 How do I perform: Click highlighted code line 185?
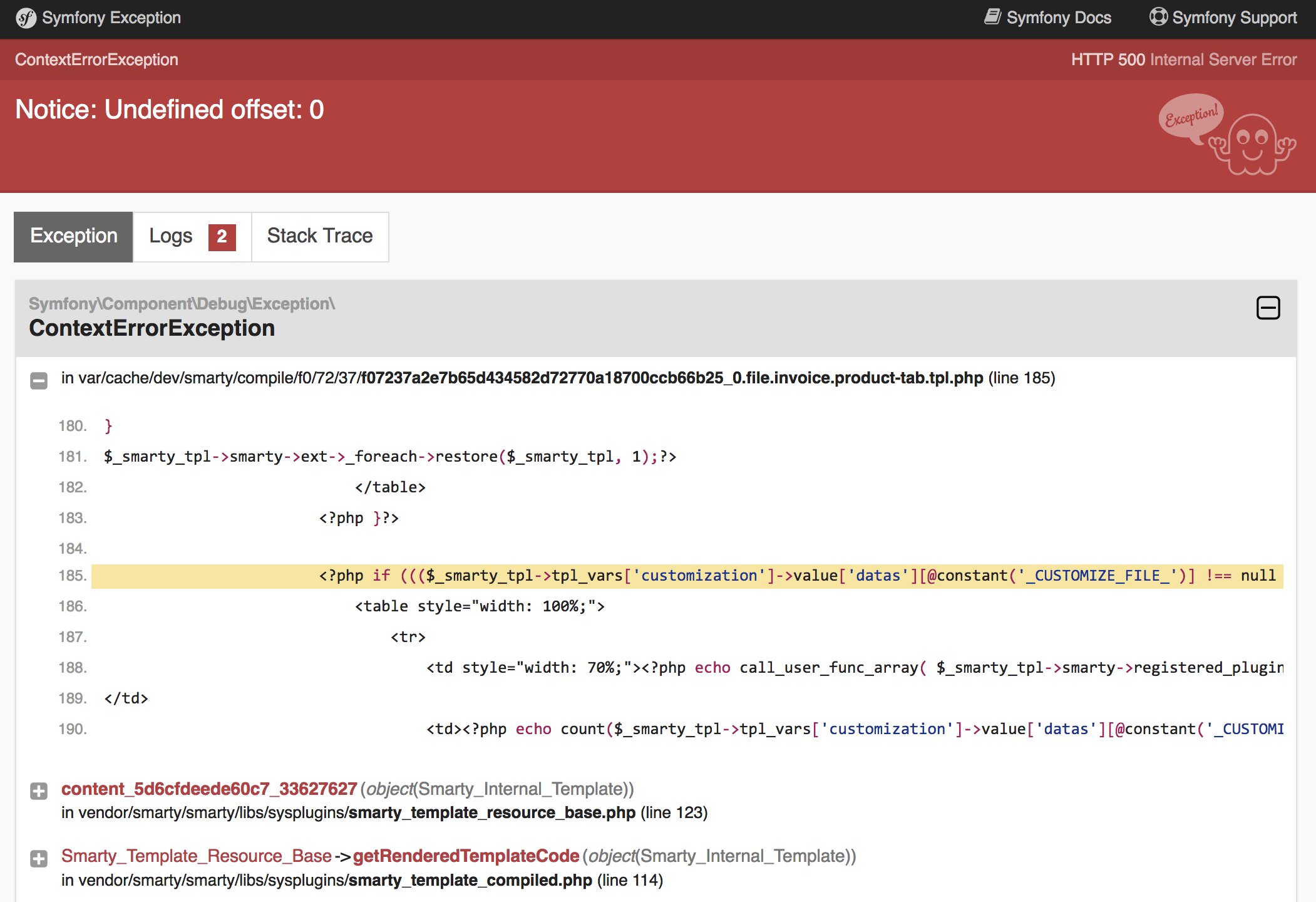687,576
